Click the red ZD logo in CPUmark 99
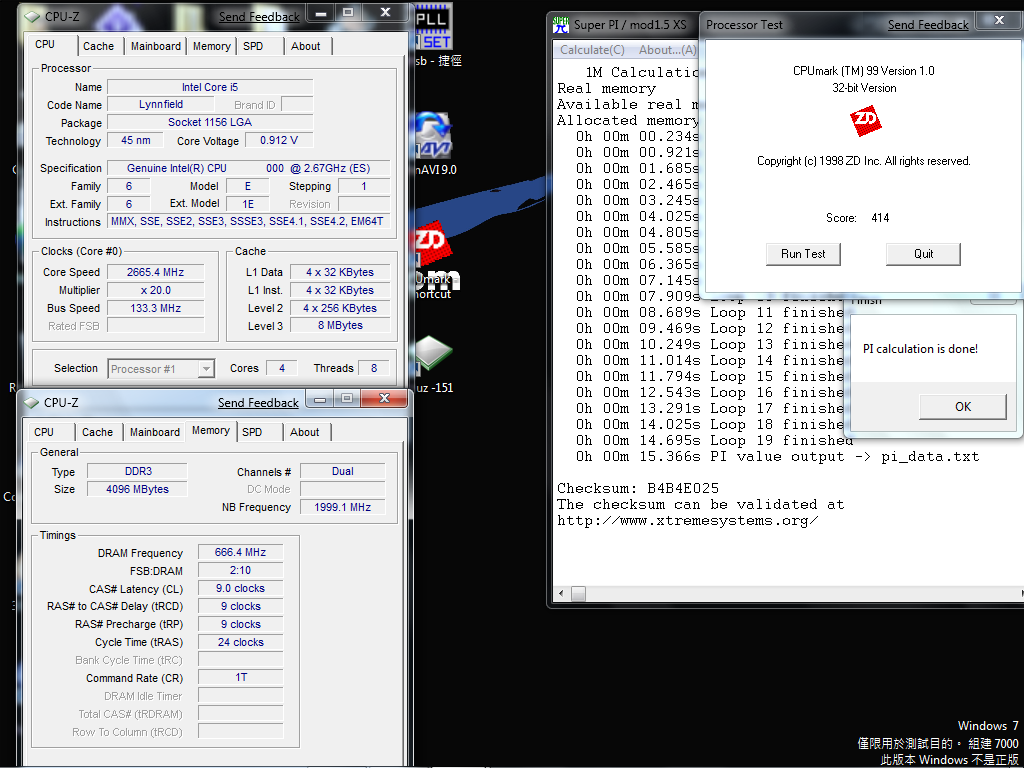This screenshot has width=1024, height=768. [865, 122]
